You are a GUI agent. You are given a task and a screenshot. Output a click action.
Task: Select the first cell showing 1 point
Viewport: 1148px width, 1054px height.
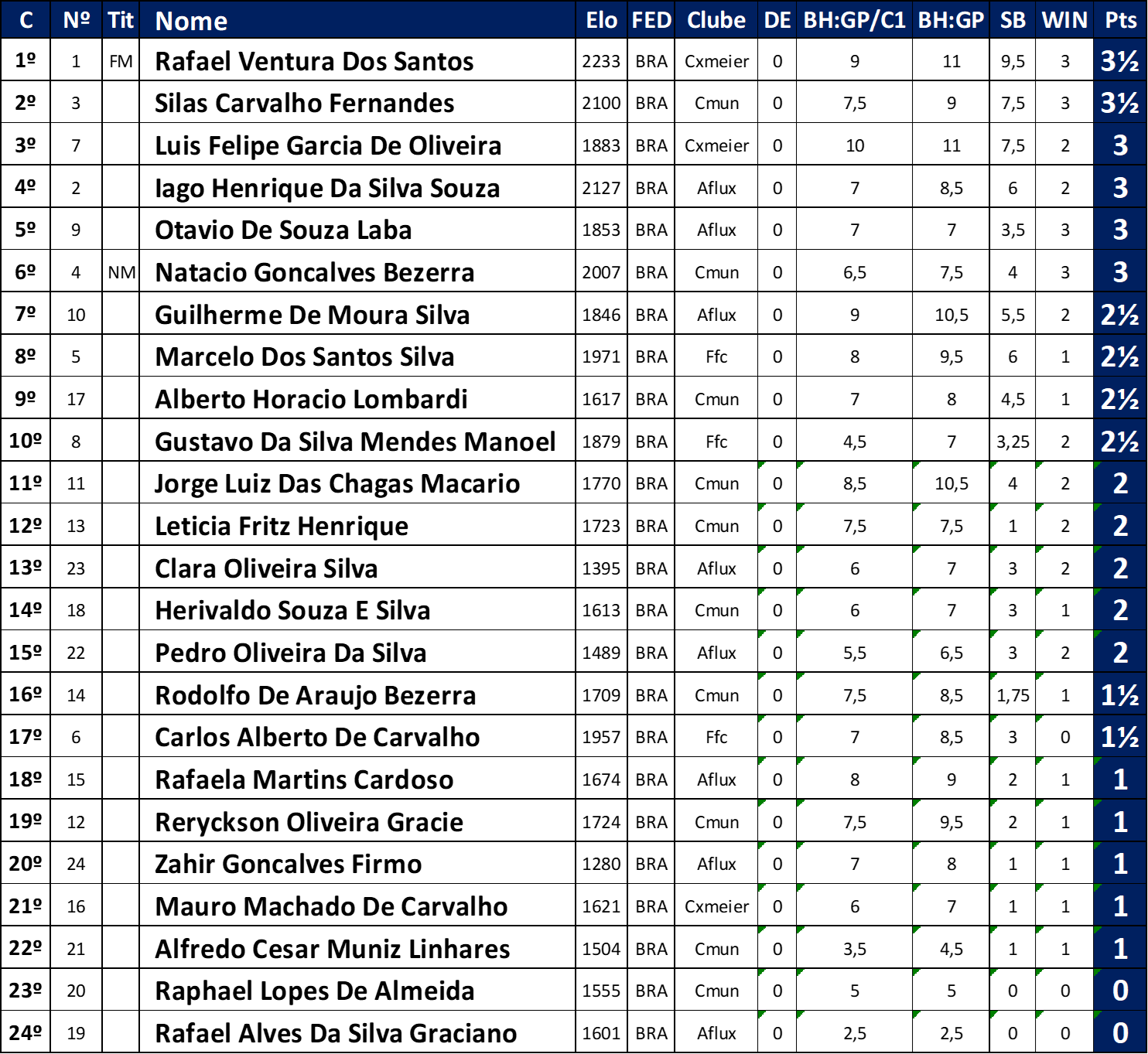(1119, 779)
